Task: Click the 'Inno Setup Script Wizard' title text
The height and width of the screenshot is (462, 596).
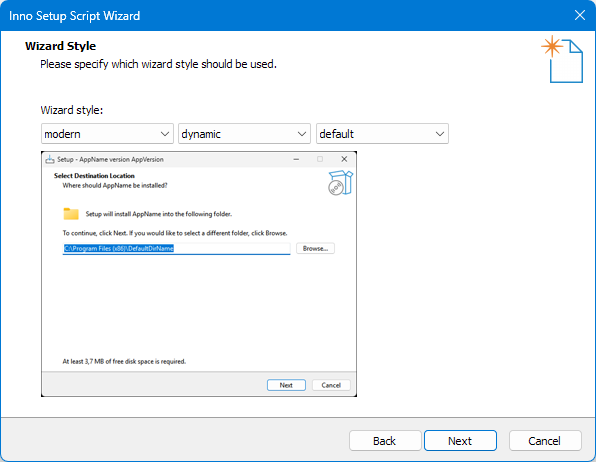Action: coord(74,16)
